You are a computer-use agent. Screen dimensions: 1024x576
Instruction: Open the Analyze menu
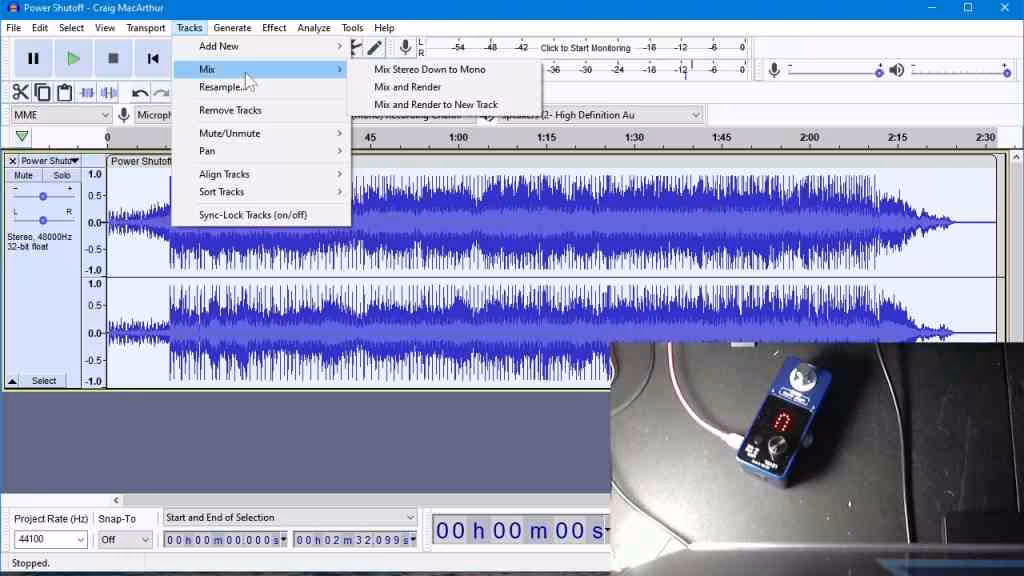314,28
